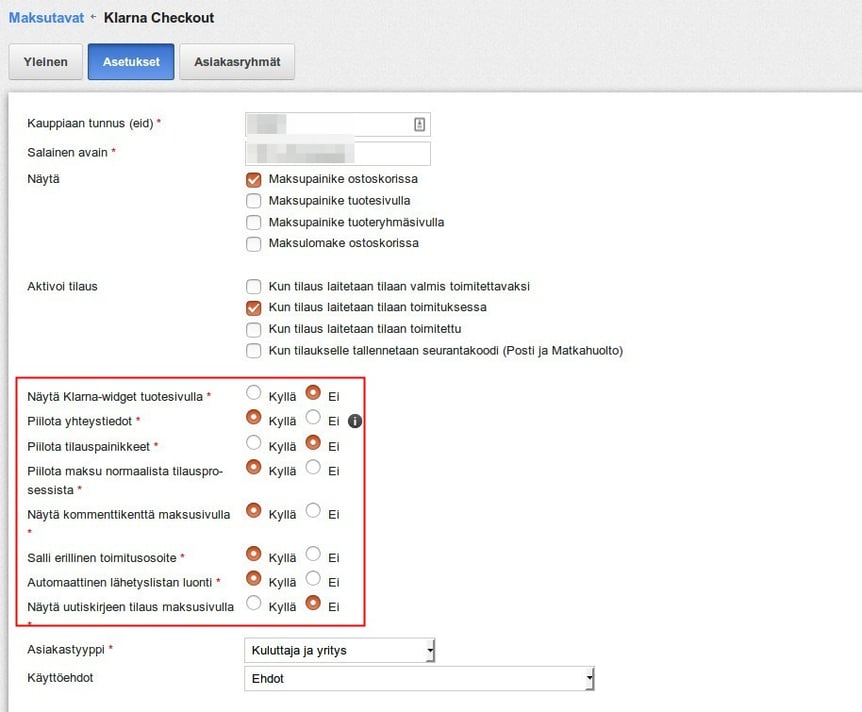Choose Ei for Piilota yhteystiedot
This screenshot has height=712, width=862.
coord(313,417)
